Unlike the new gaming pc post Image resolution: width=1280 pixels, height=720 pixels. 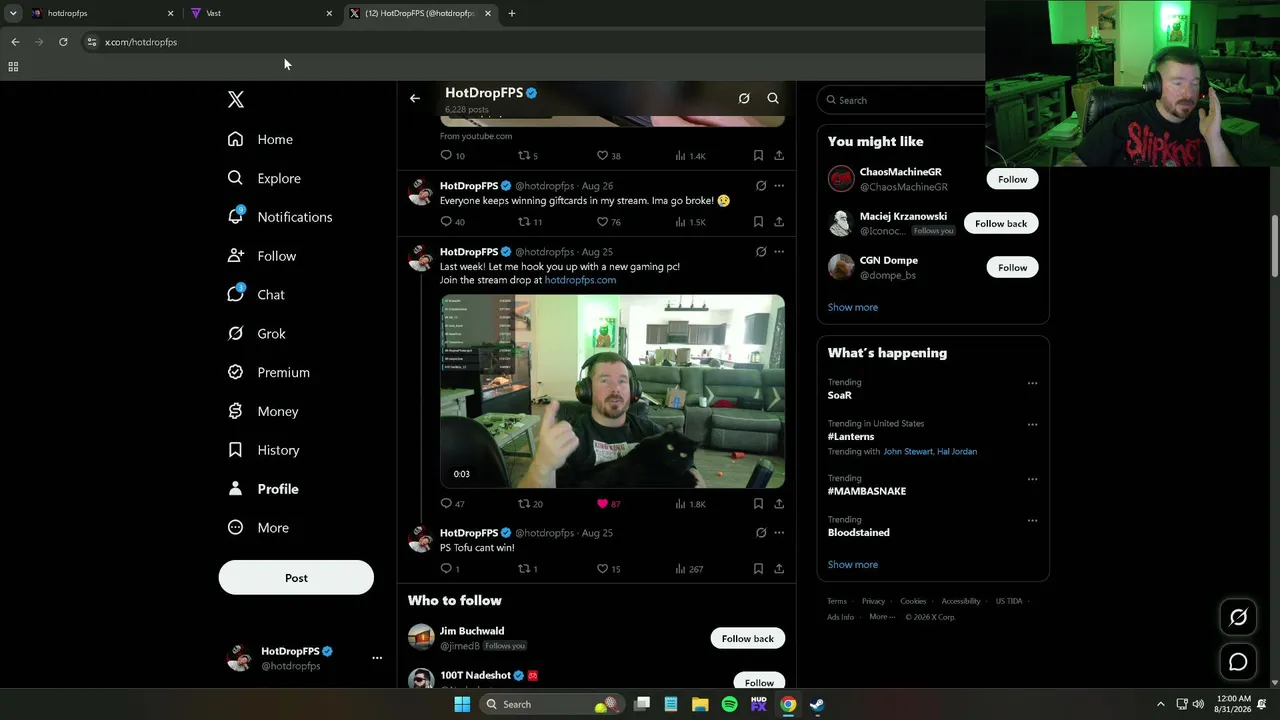[x=602, y=504]
